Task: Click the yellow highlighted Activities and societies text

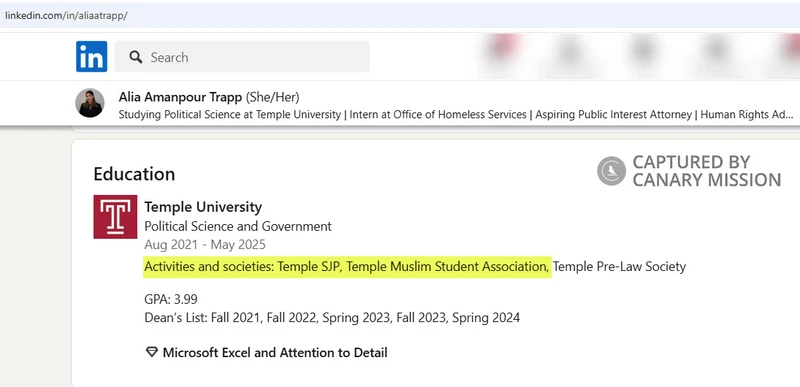Action: point(347,267)
